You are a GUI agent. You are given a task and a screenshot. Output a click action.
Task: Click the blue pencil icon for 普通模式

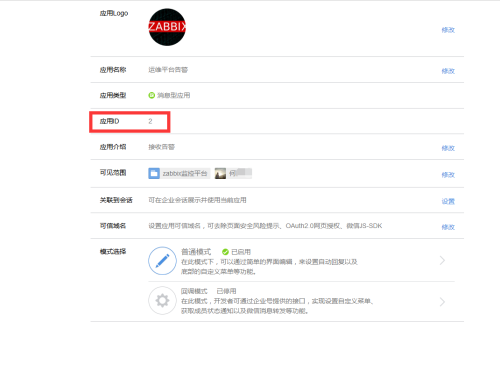tap(162, 261)
